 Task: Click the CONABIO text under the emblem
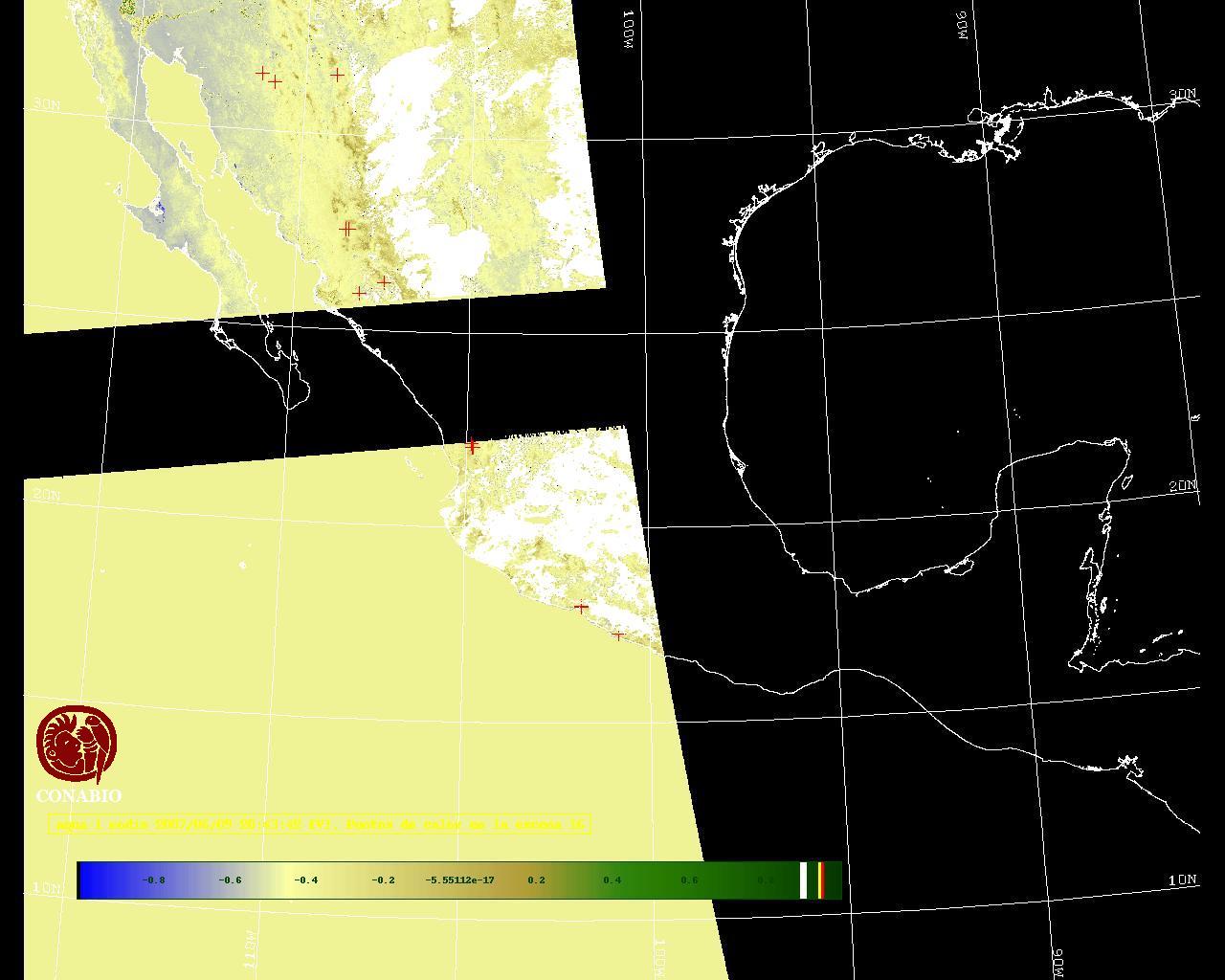(78, 796)
